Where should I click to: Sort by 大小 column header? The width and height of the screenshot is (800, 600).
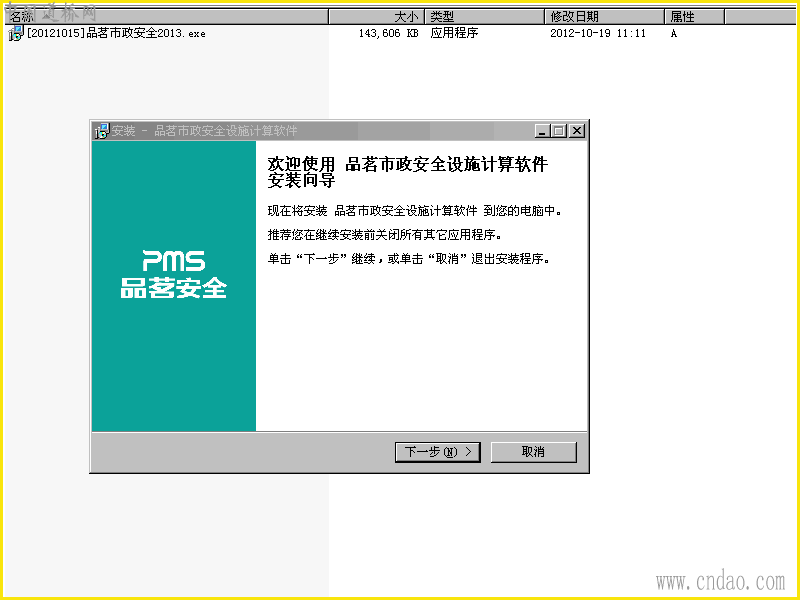(x=377, y=17)
